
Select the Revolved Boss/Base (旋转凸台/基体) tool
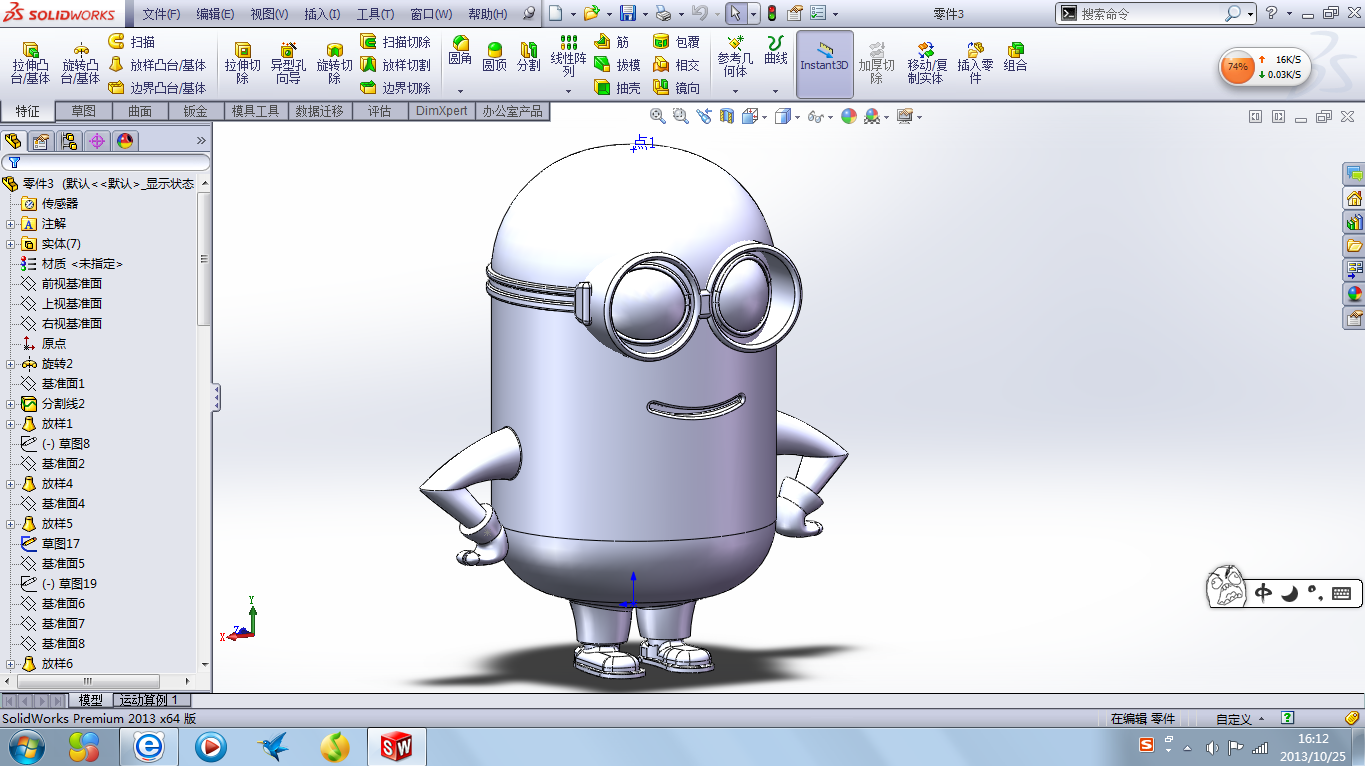(80, 63)
